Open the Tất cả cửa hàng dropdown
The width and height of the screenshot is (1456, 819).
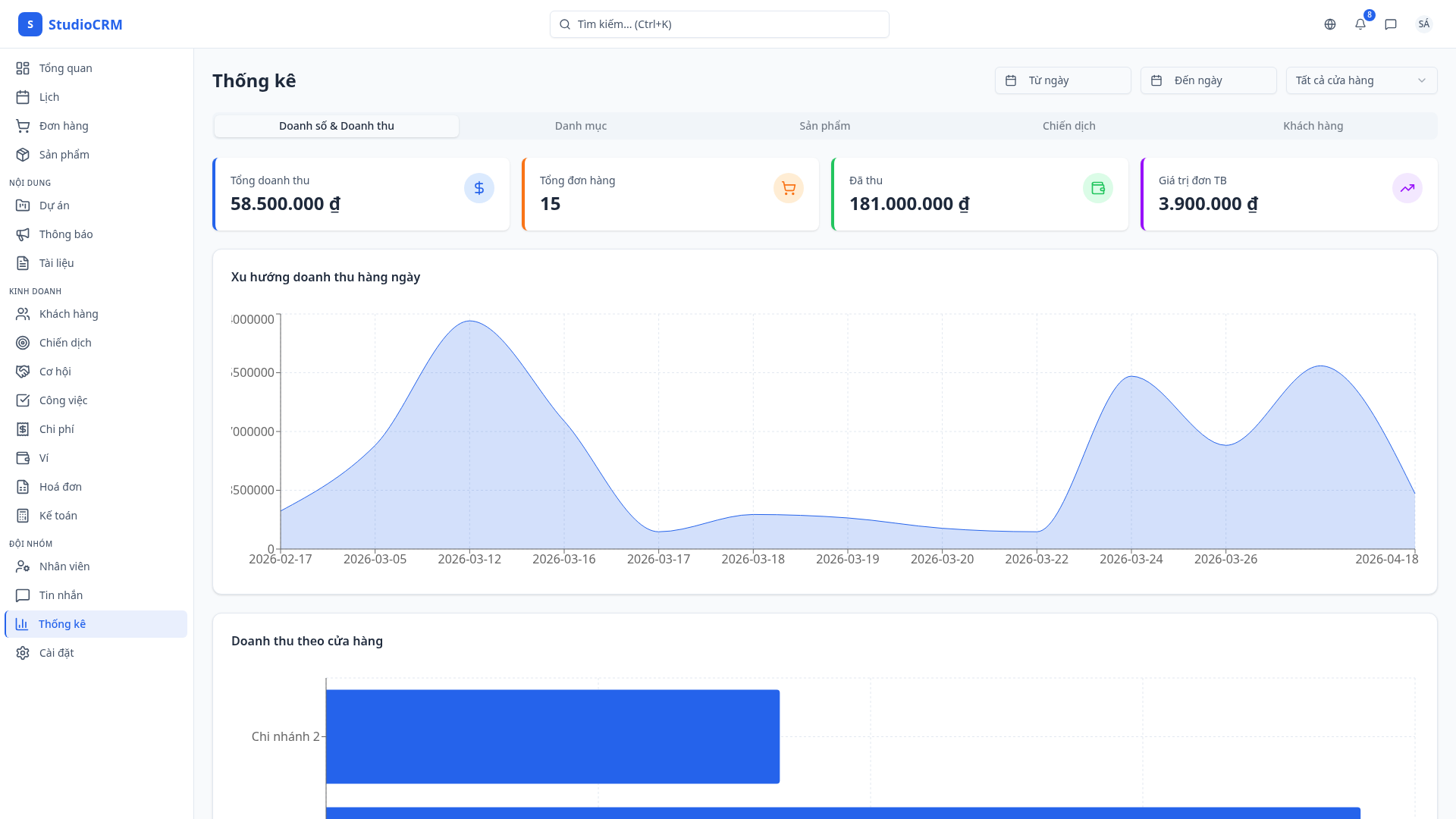pyautogui.click(x=1361, y=80)
